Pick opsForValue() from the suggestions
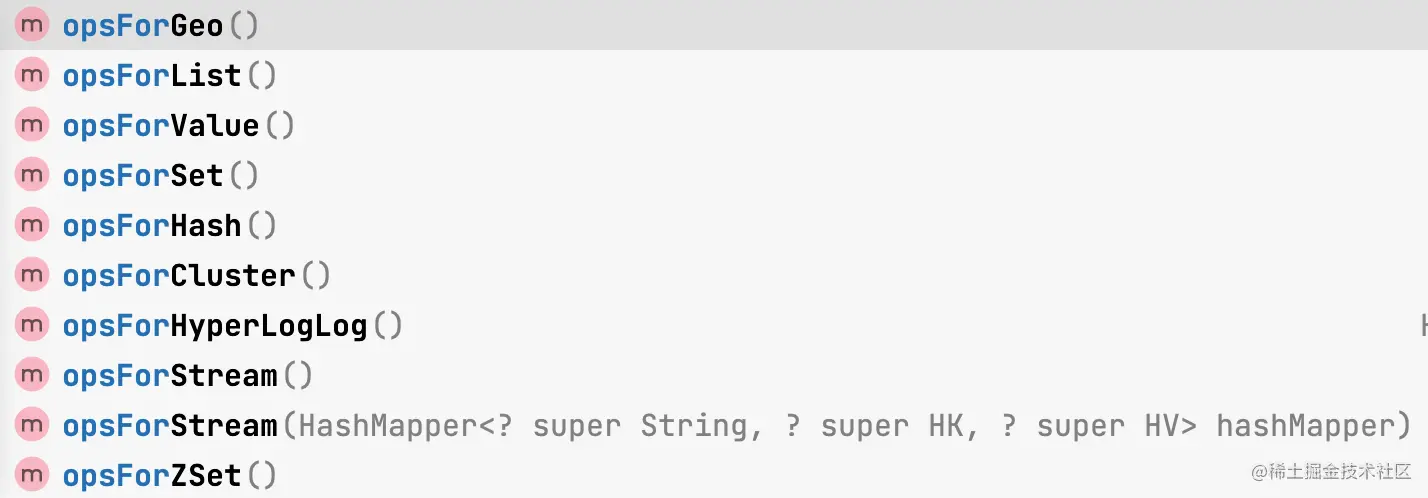 pyautogui.click(x=714, y=125)
